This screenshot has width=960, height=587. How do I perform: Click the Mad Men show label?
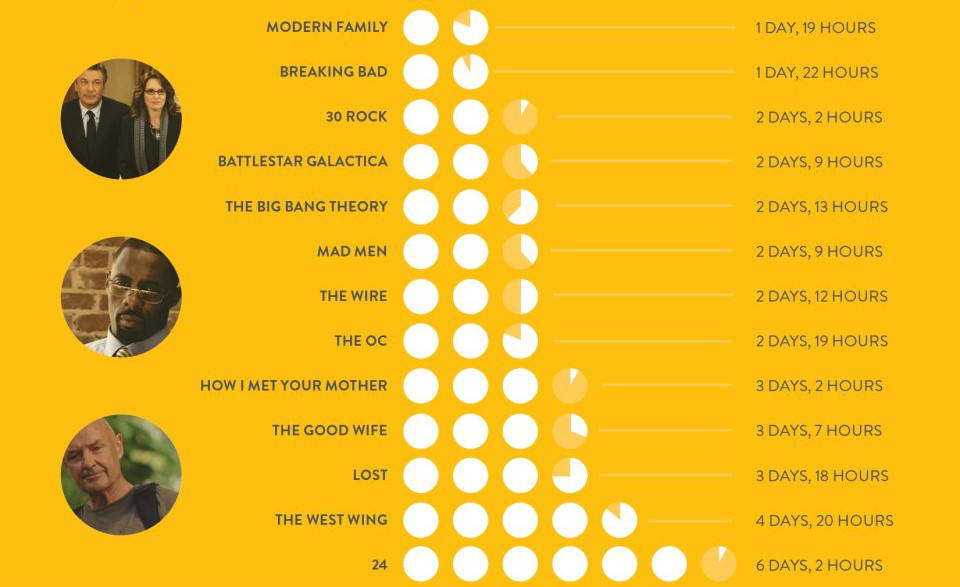coord(352,251)
